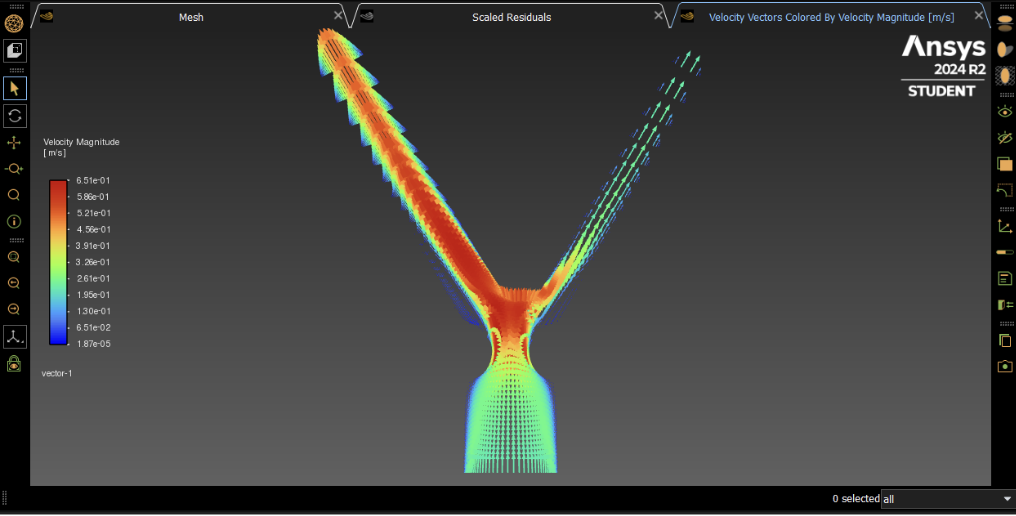Click the green door with arrows icon
This screenshot has height=516, width=1016.
1005,305
